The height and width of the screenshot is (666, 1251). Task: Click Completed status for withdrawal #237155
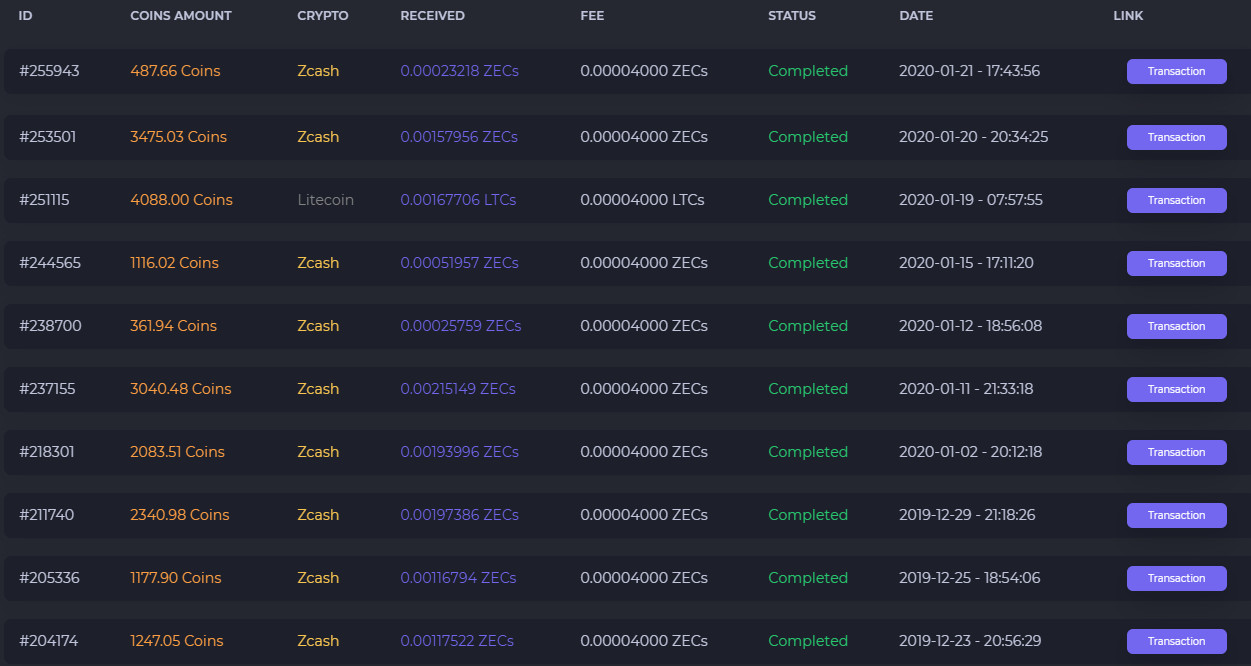coord(807,389)
